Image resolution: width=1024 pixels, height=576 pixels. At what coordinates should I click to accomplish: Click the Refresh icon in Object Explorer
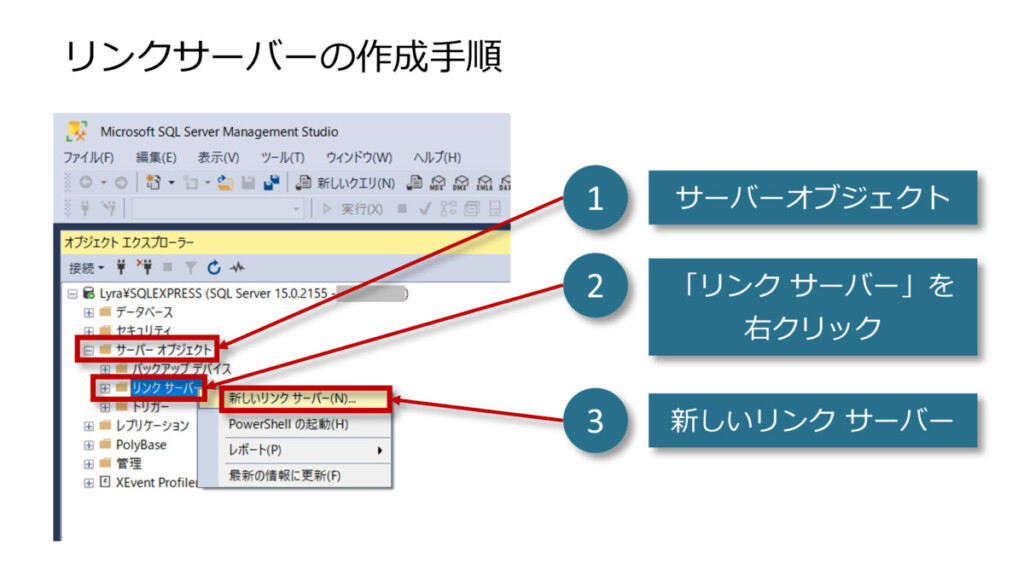(214, 268)
